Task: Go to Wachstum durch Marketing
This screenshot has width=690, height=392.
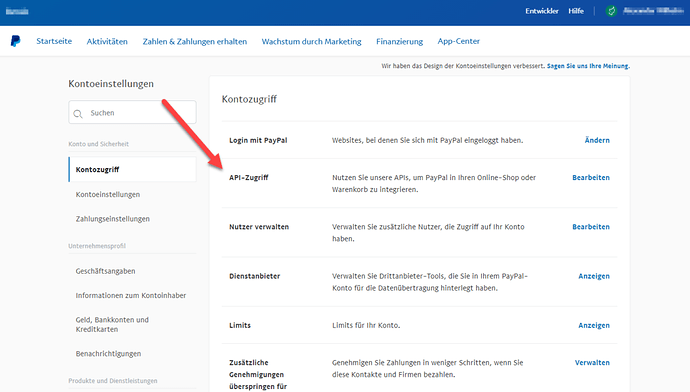Action: pos(312,41)
